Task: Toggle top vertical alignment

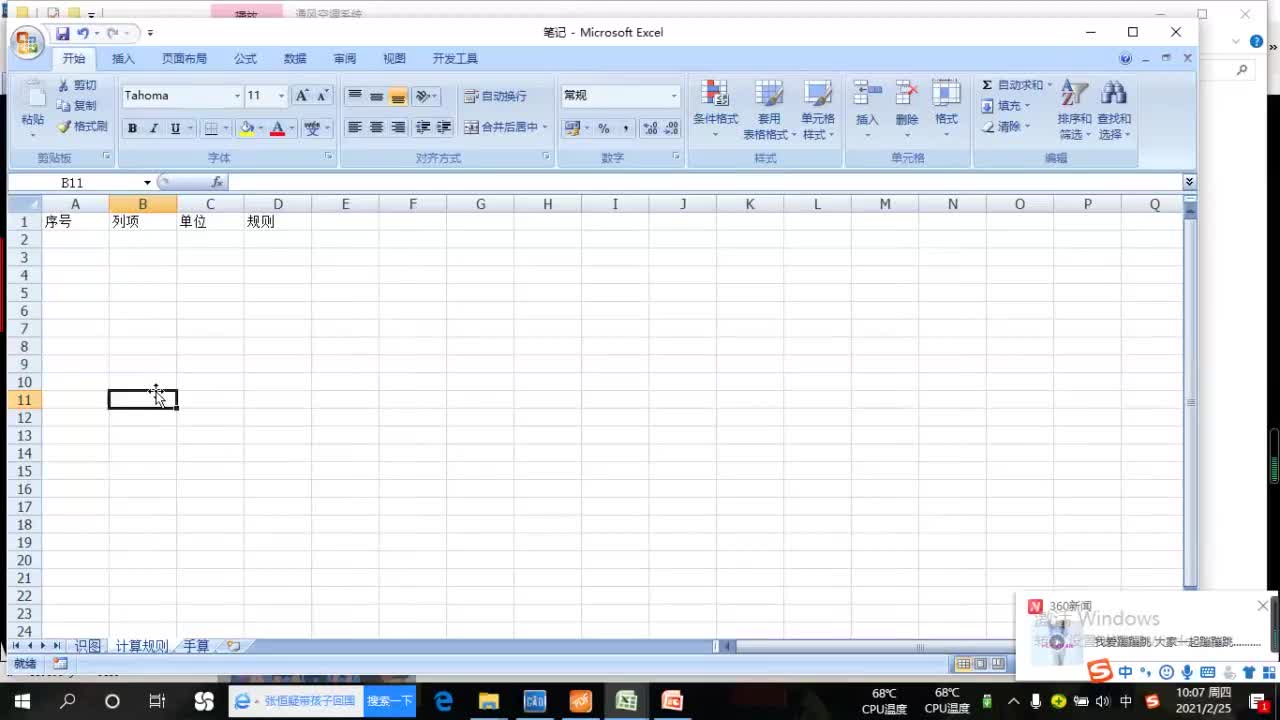Action: pos(355,96)
